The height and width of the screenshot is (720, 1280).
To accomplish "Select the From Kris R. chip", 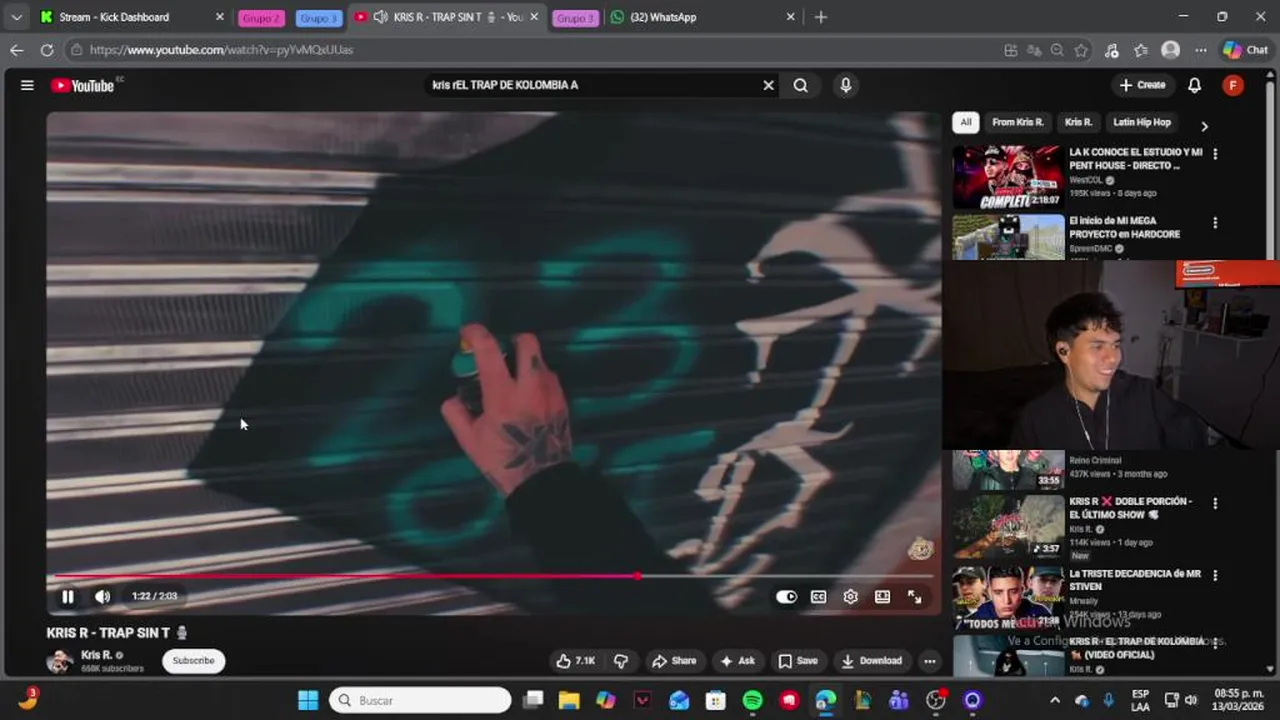I will [1017, 123].
